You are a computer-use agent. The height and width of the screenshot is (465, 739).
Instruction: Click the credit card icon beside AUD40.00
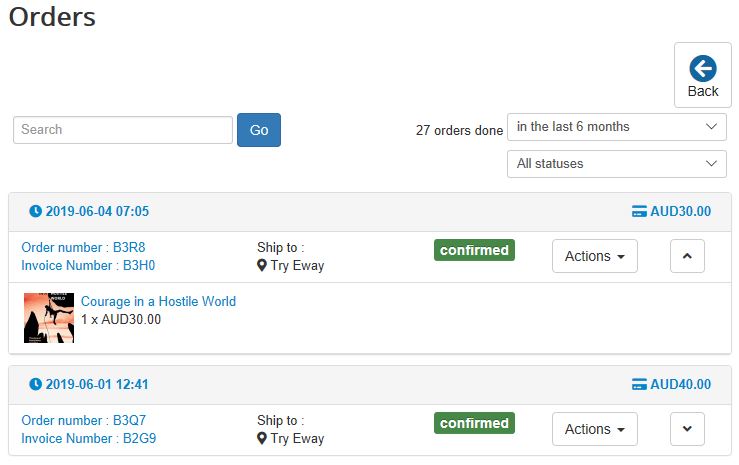click(x=639, y=385)
